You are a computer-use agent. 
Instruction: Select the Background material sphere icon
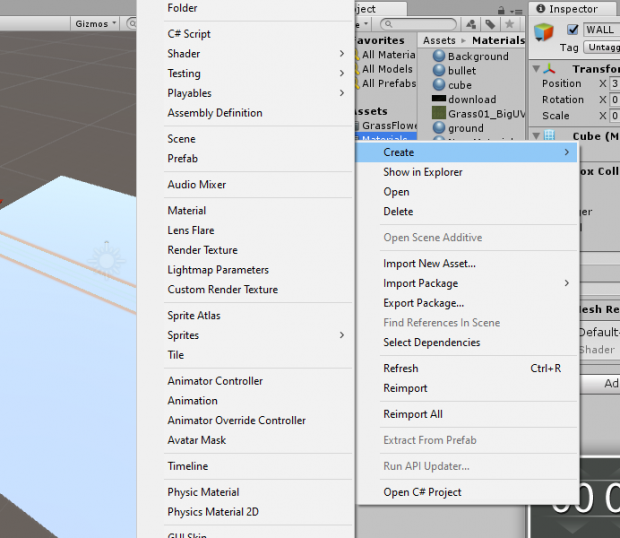pyautogui.click(x=438, y=57)
